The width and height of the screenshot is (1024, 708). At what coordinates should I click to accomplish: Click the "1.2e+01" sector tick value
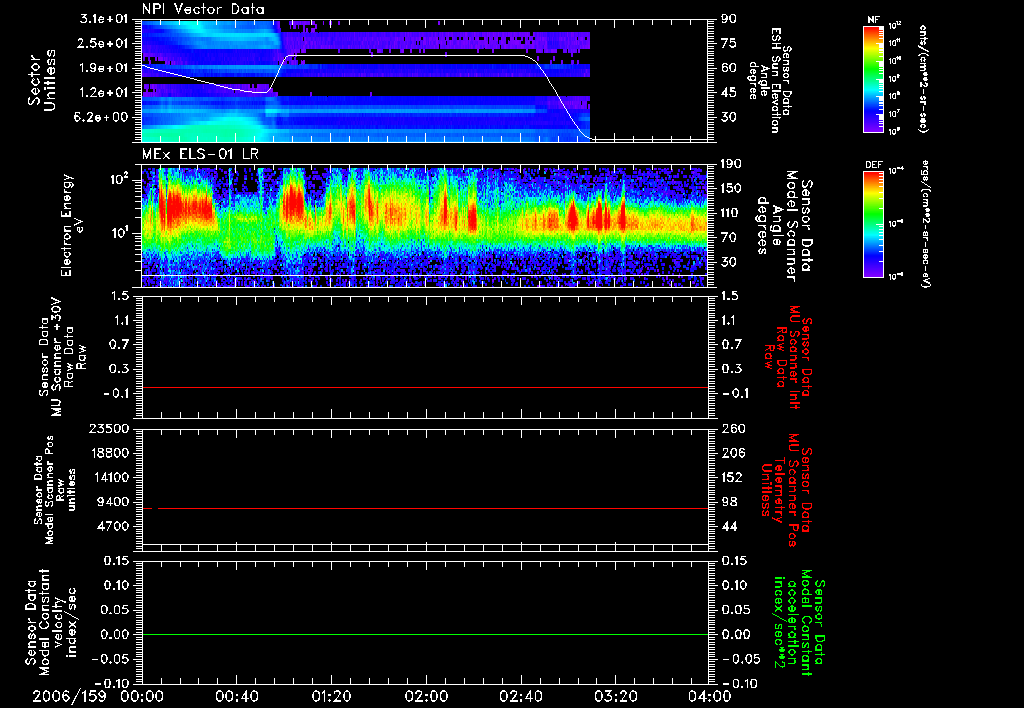[104, 92]
